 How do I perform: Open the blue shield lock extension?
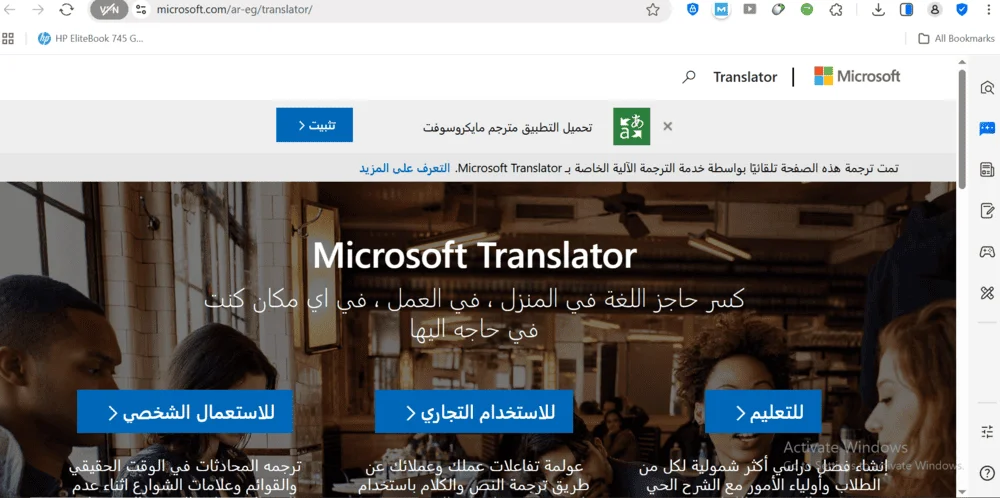click(x=693, y=10)
